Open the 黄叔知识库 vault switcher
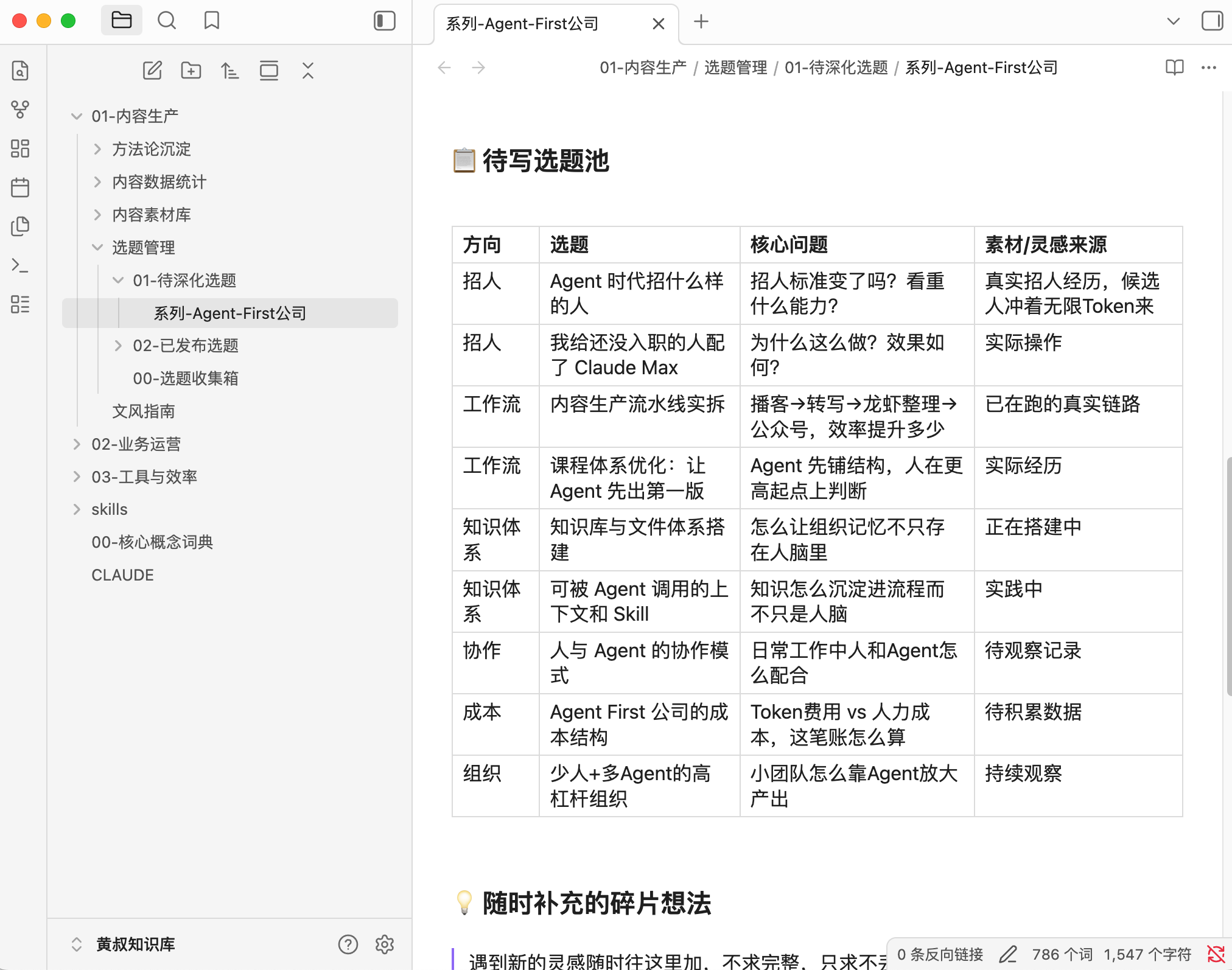Screen dimensions: 1232x970 pyautogui.click(x=135, y=944)
